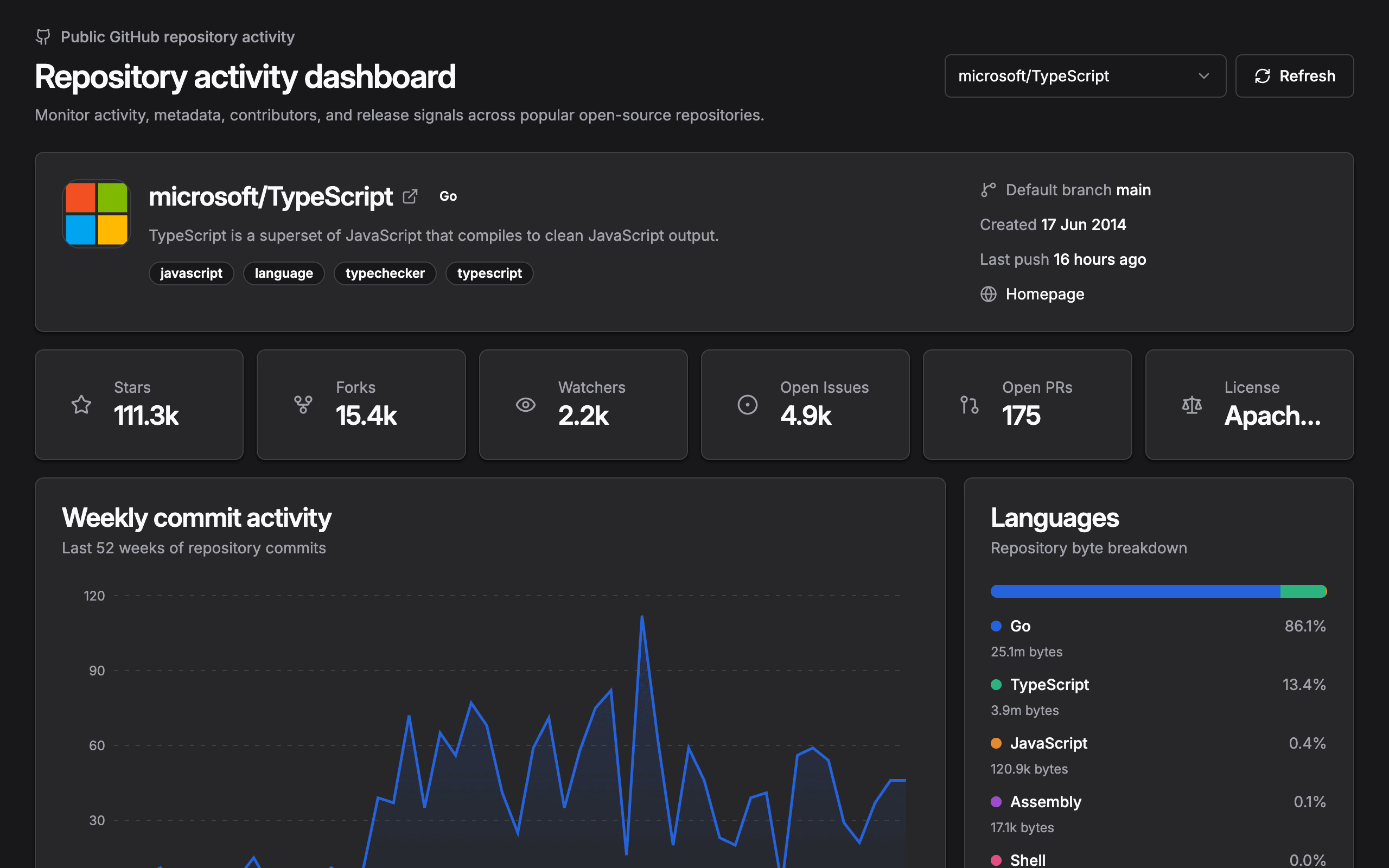
Task: Click the 13.4% percentage value
Action: (x=1304, y=684)
